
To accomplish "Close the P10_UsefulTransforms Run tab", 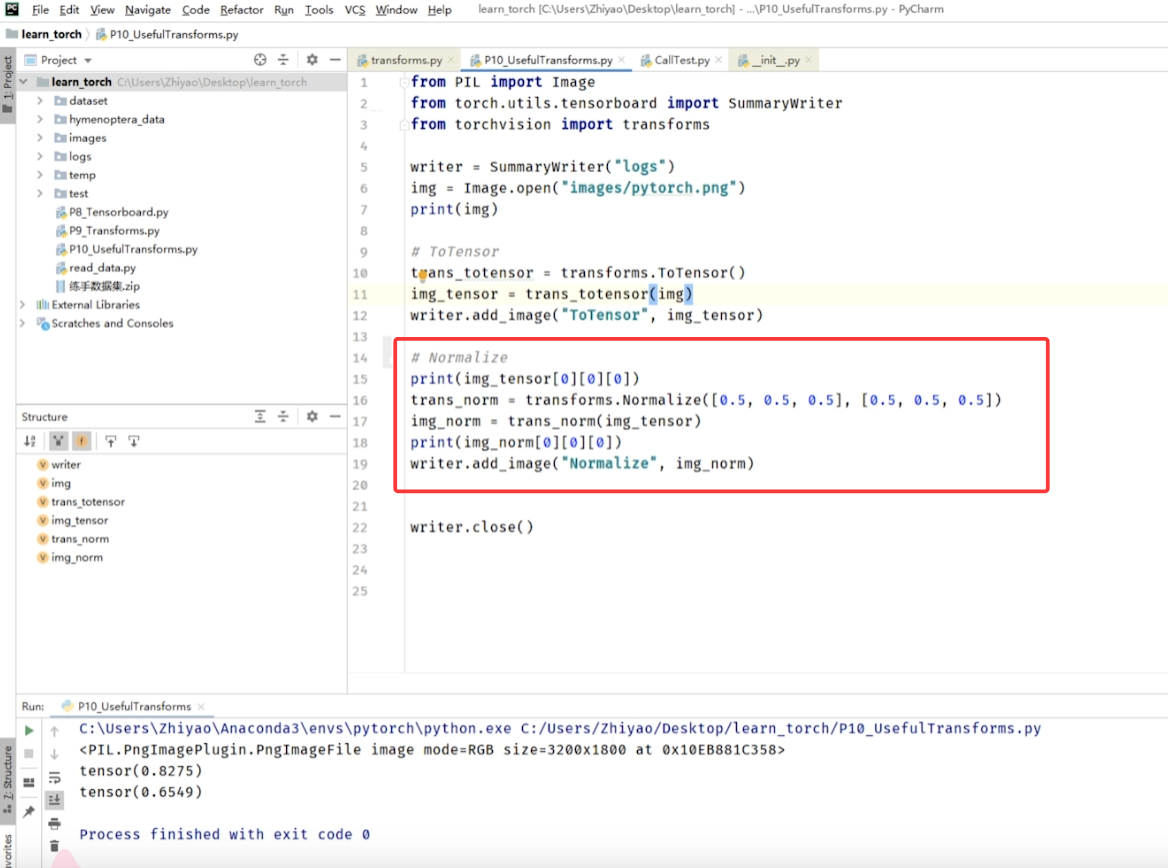I will click(x=201, y=706).
